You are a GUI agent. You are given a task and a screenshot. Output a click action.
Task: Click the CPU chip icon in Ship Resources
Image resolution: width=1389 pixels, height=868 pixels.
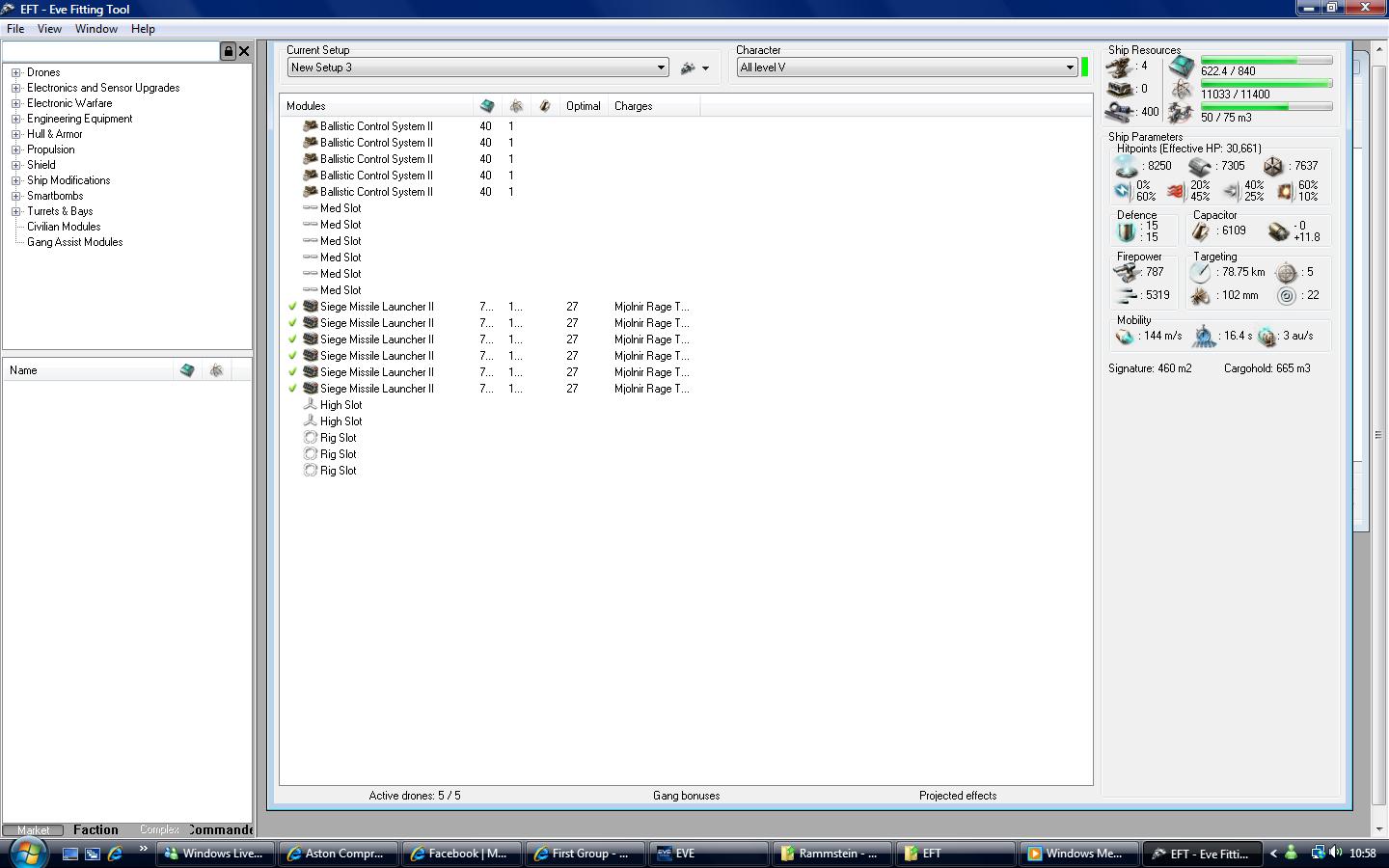[1182, 67]
